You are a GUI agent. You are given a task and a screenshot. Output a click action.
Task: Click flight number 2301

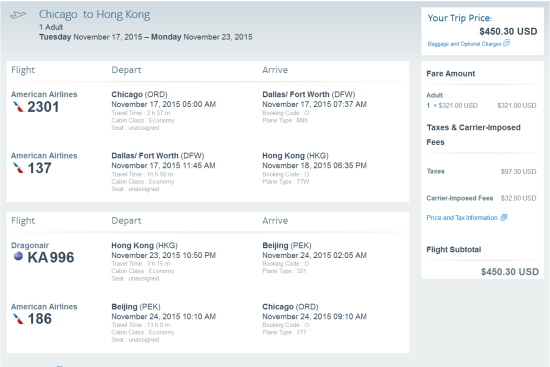tap(43, 107)
